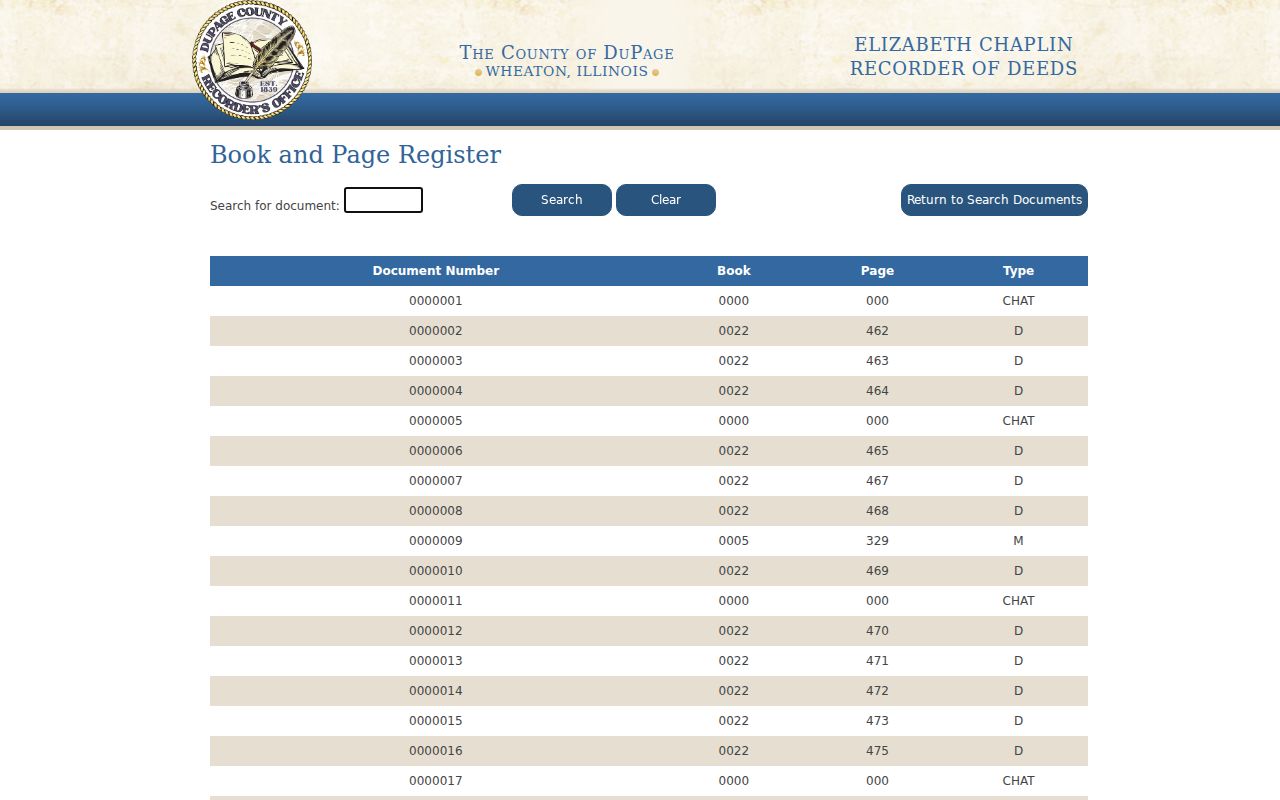Select document number 0000009

[436, 541]
